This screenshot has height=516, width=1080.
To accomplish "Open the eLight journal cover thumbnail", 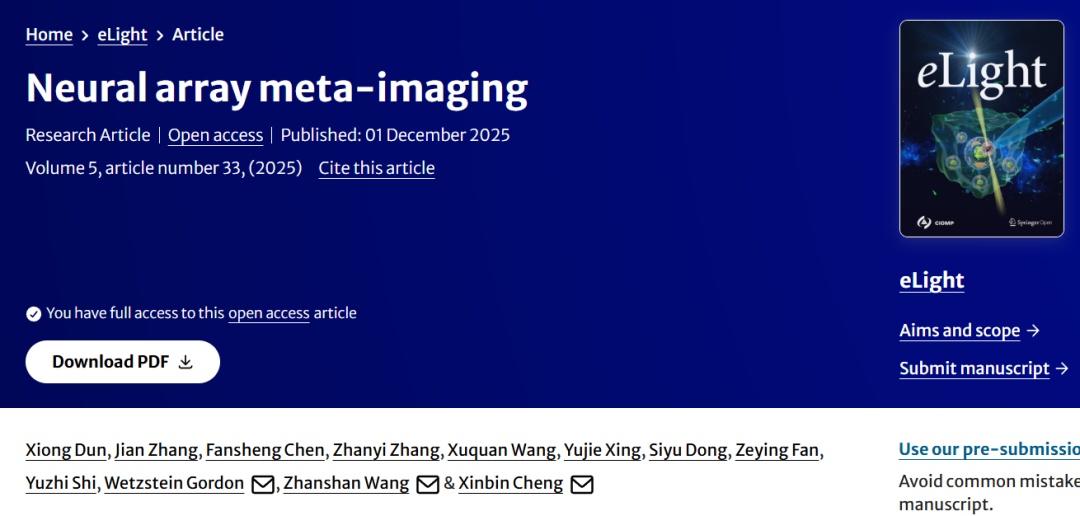I will (981, 128).
